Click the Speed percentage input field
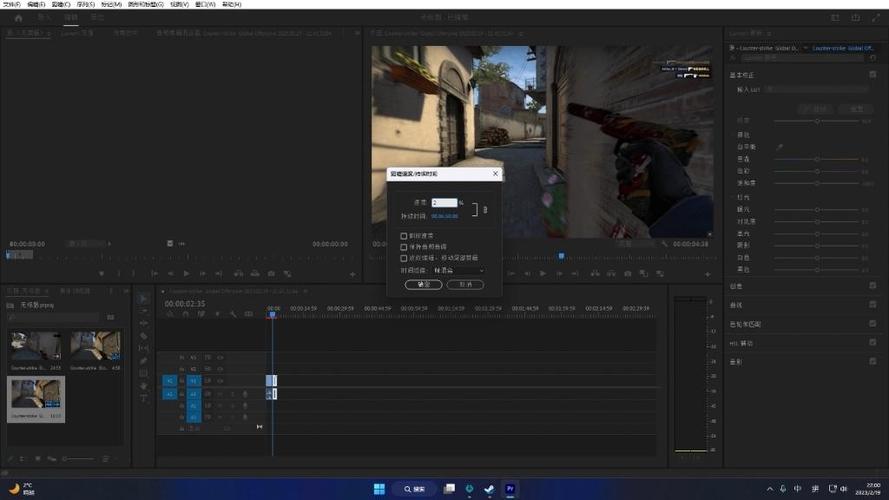 (x=444, y=203)
